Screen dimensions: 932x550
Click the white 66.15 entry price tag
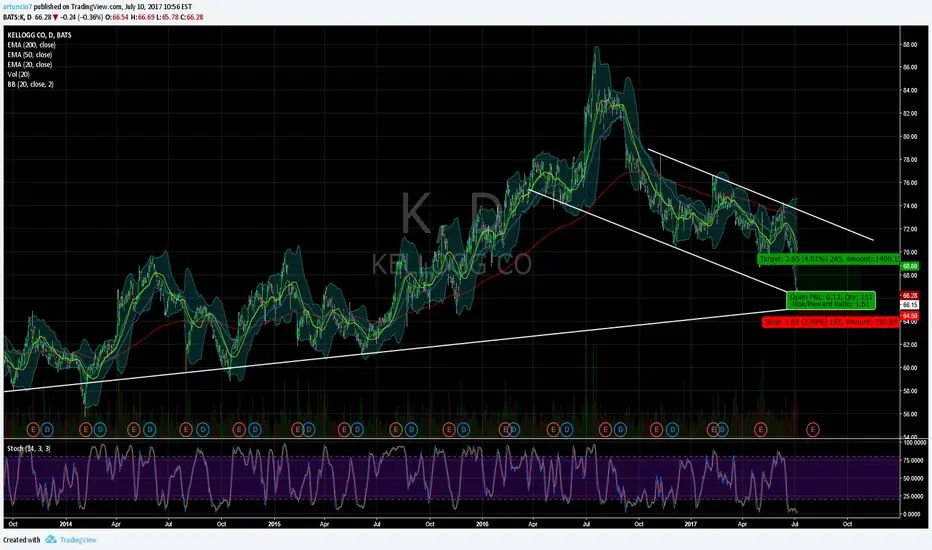910,304
